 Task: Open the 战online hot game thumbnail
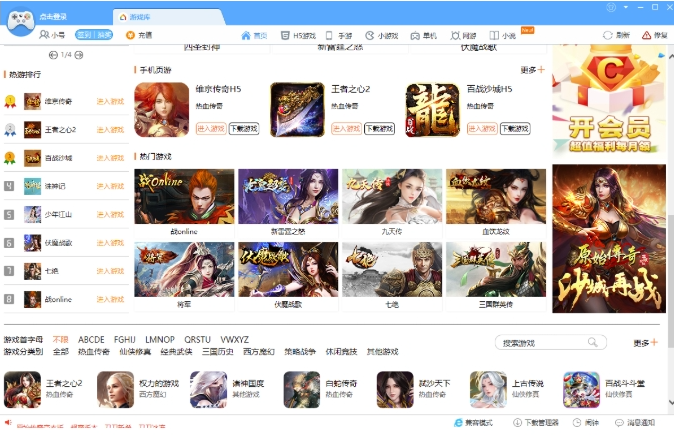[184, 196]
